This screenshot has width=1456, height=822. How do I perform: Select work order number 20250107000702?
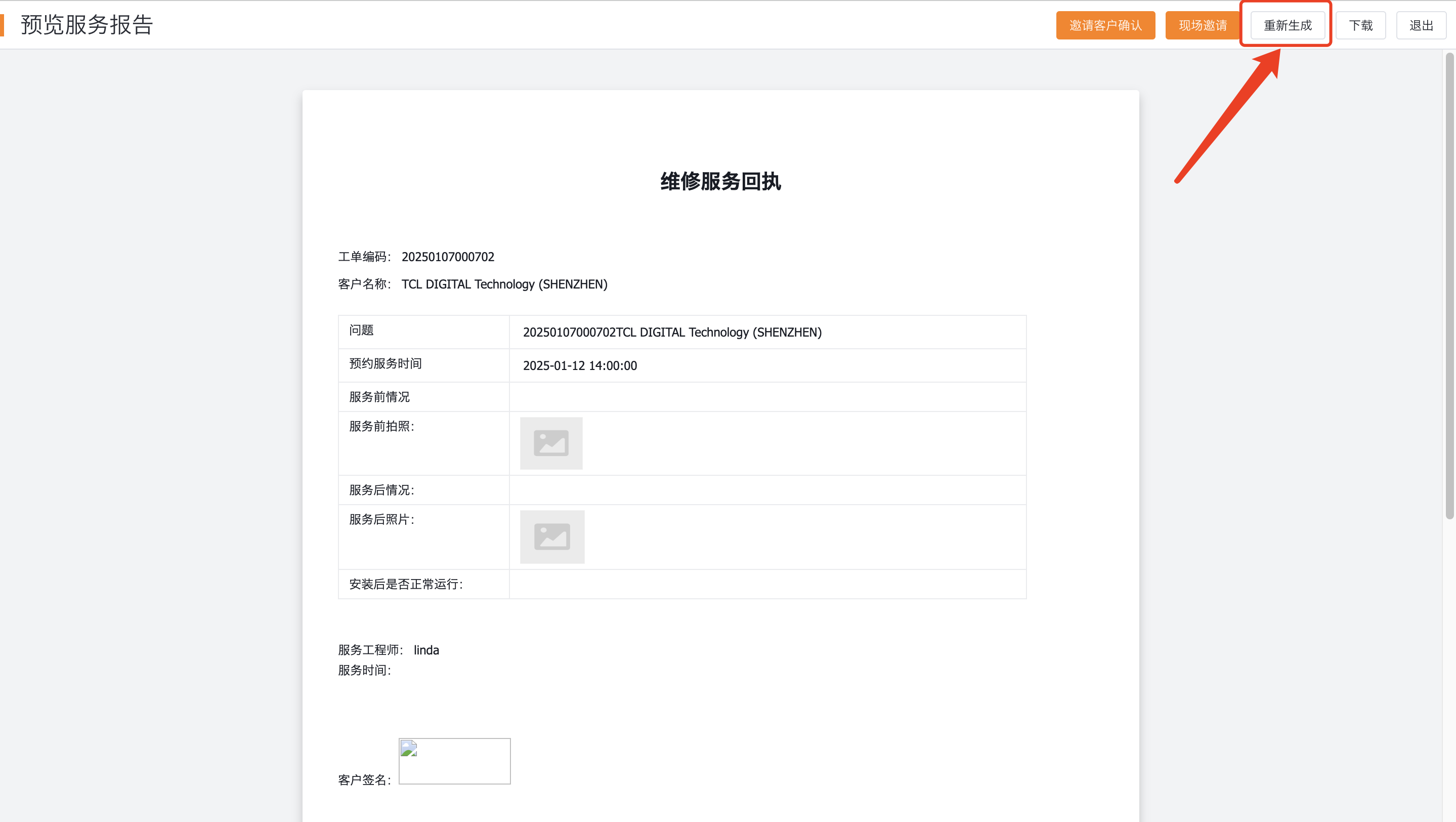448,257
